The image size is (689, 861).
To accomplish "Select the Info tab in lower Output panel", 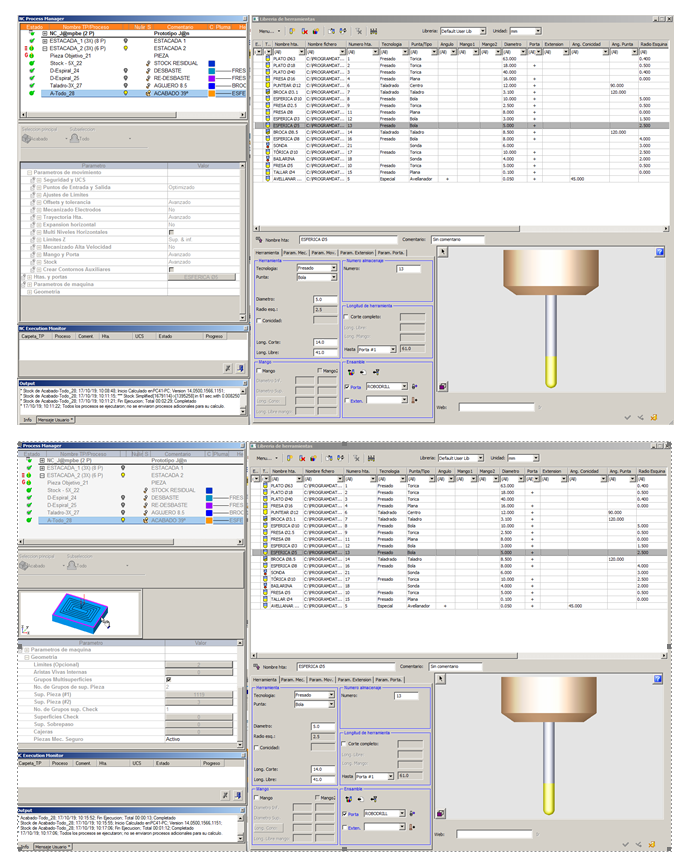I will (25, 847).
